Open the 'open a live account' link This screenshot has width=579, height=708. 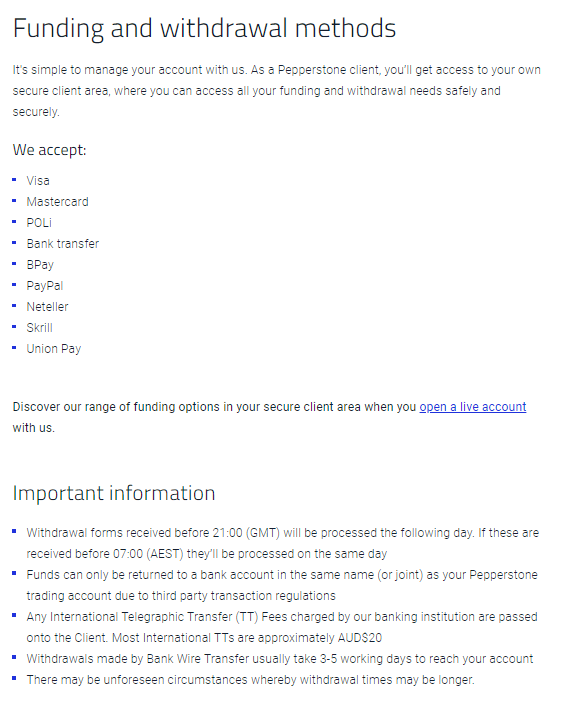[472, 407]
